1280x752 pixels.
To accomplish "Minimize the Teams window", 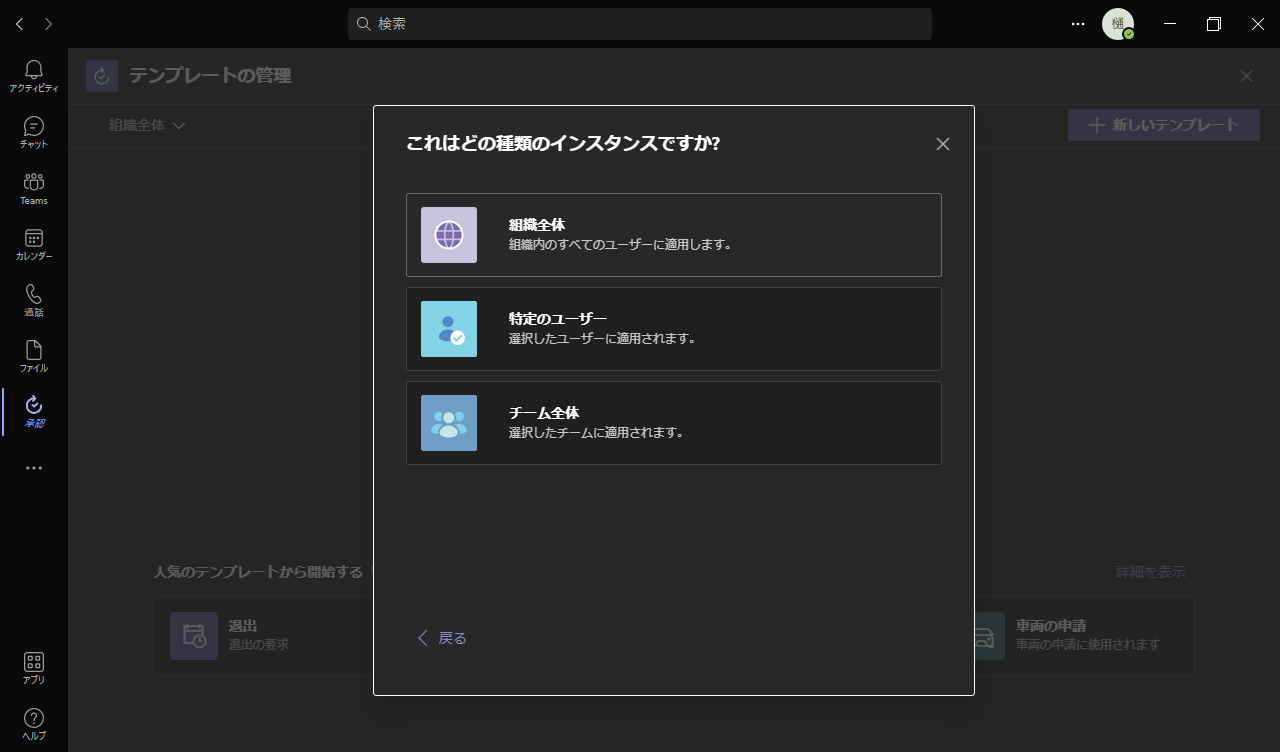I will [1170, 24].
